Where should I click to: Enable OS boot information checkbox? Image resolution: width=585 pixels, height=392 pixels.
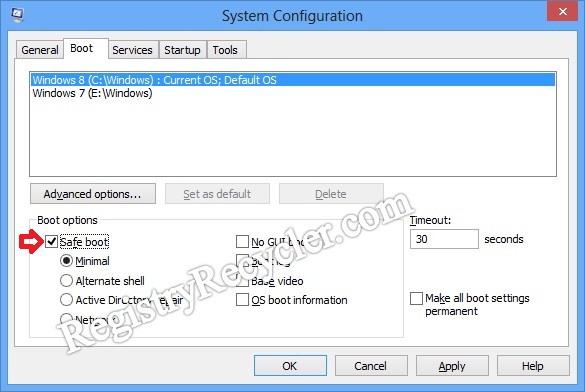pyautogui.click(x=243, y=300)
